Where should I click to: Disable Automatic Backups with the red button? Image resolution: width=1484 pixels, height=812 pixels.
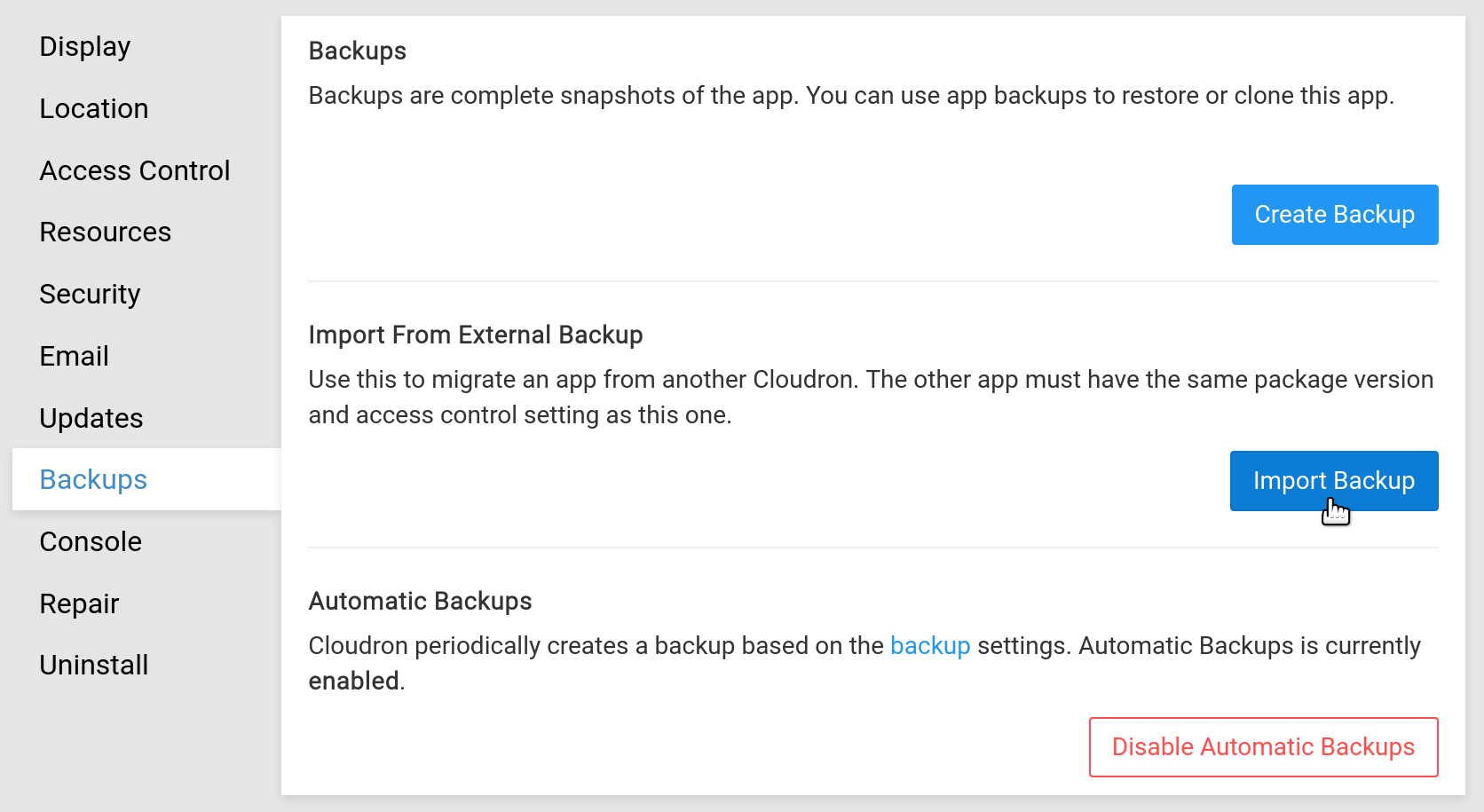(1263, 747)
